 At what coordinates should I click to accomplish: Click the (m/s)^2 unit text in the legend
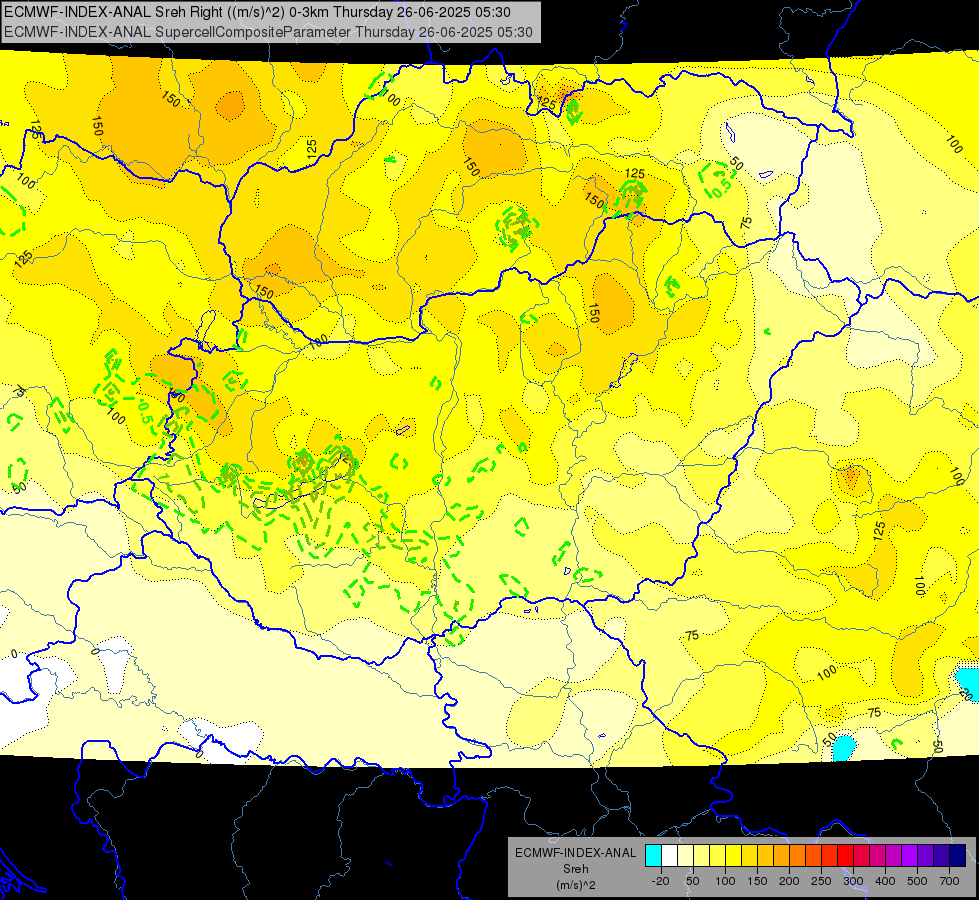(x=575, y=885)
